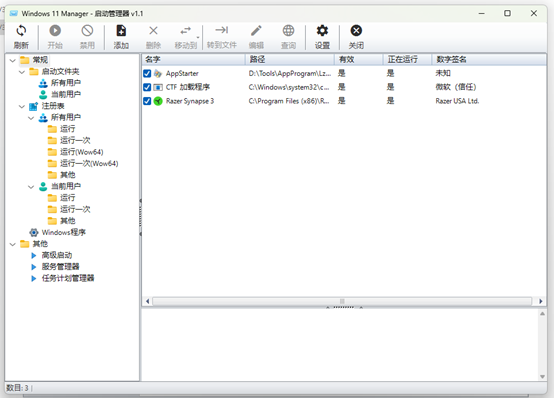Sort by 名字 column header
This screenshot has width=554, height=398.
click(193, 59)
